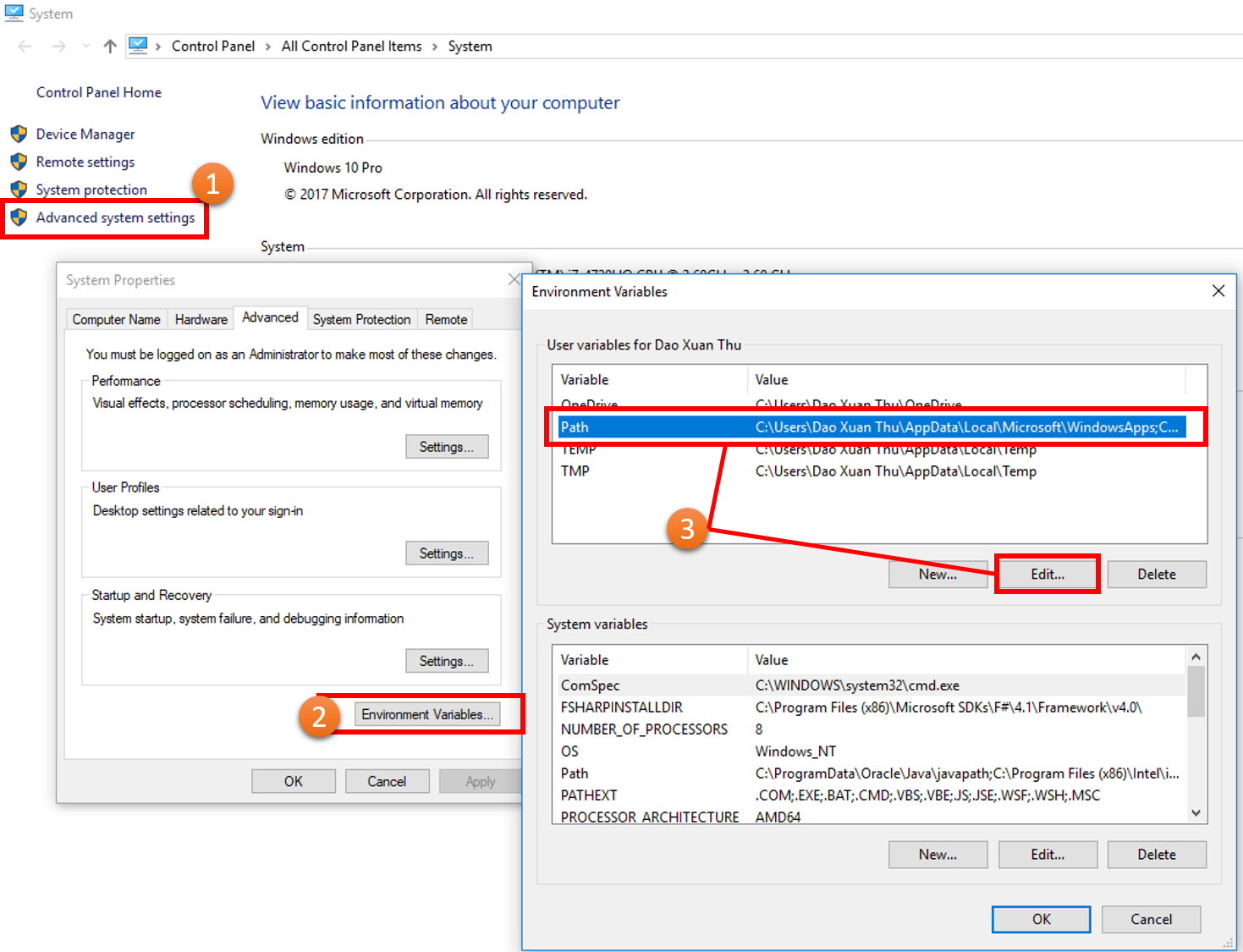
Task: Click the Forward arrow navigation icon
Action: click(x=58, y=47)
